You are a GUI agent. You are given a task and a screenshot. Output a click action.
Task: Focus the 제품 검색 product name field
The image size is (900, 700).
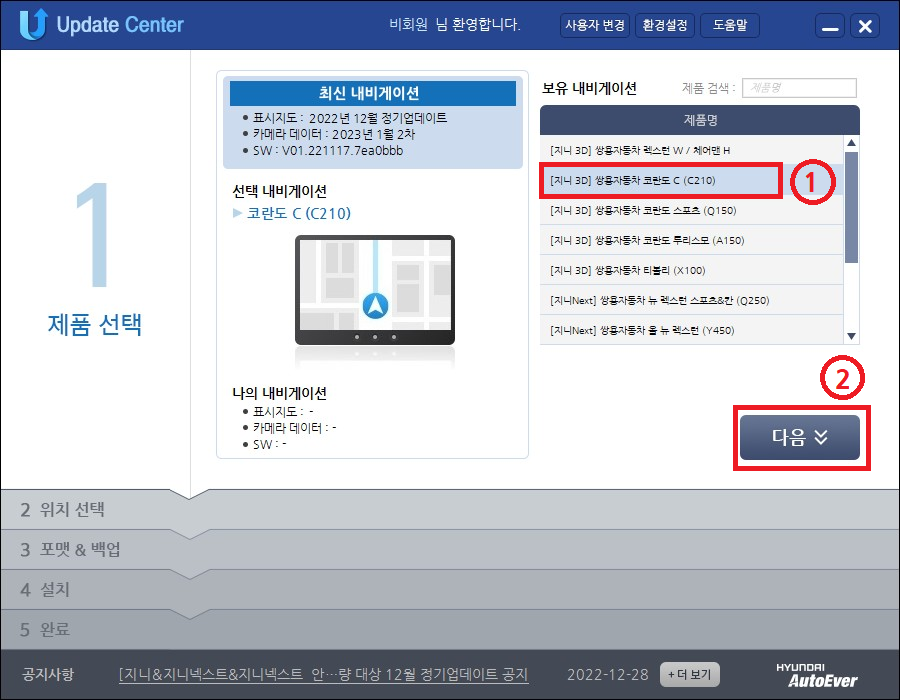pyautogui.click(x=799, y=88)
